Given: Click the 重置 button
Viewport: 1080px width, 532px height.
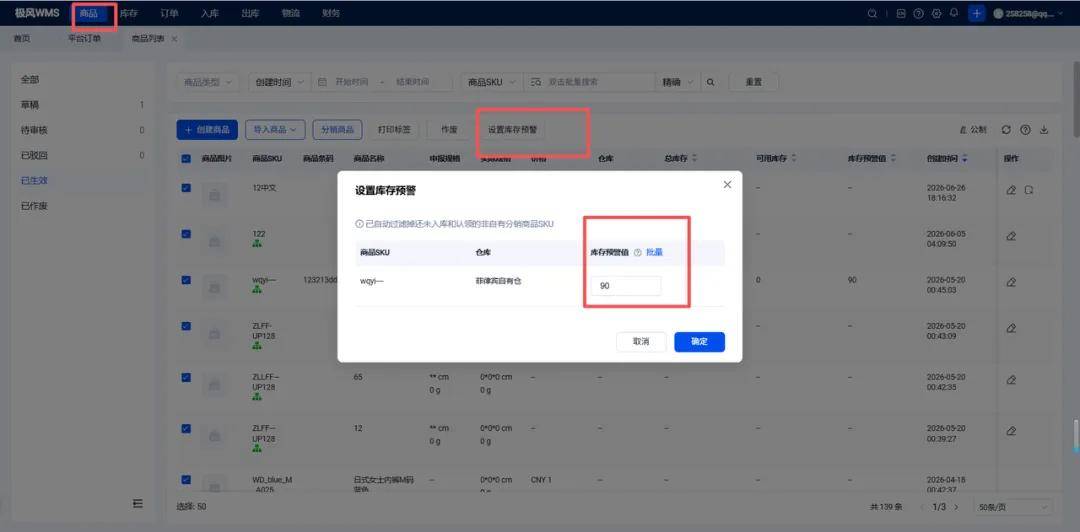Looking at the screenshot, I should (x=754, y=82).
